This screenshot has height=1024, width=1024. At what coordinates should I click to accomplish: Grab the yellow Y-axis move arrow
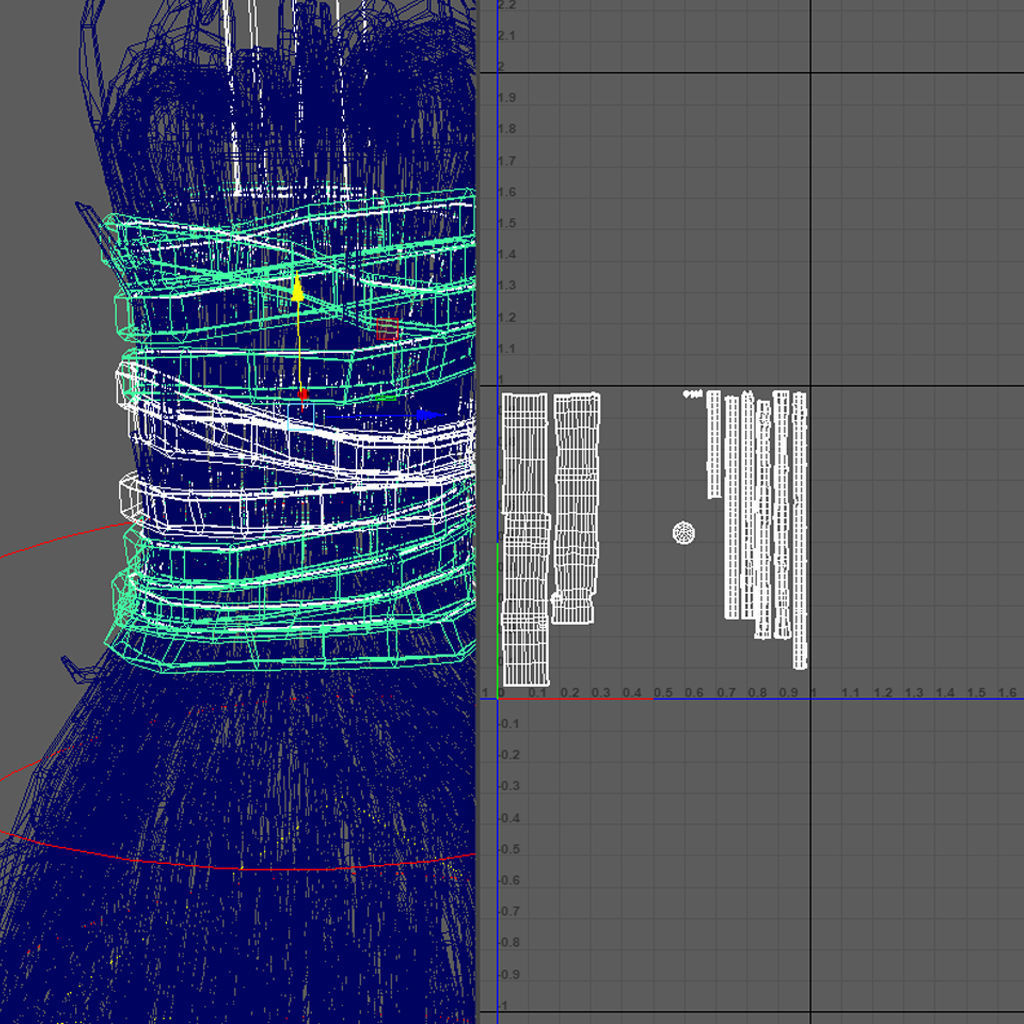[298, 289]
